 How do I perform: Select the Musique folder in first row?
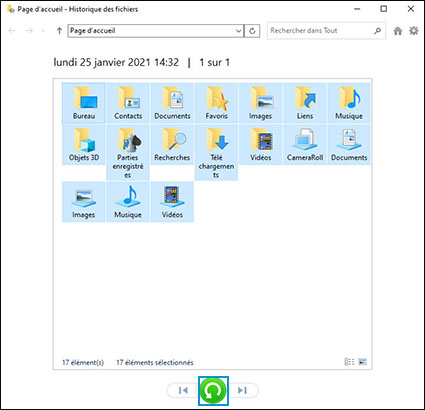pyautogui.click(x=349, y=103)
